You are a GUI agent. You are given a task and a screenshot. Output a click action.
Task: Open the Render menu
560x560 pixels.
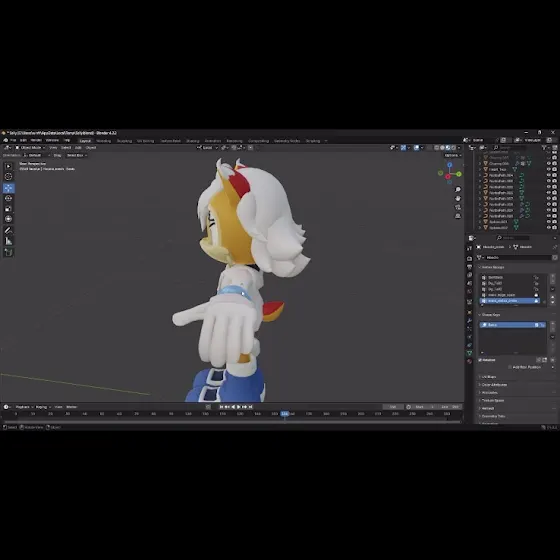[36, 140]
